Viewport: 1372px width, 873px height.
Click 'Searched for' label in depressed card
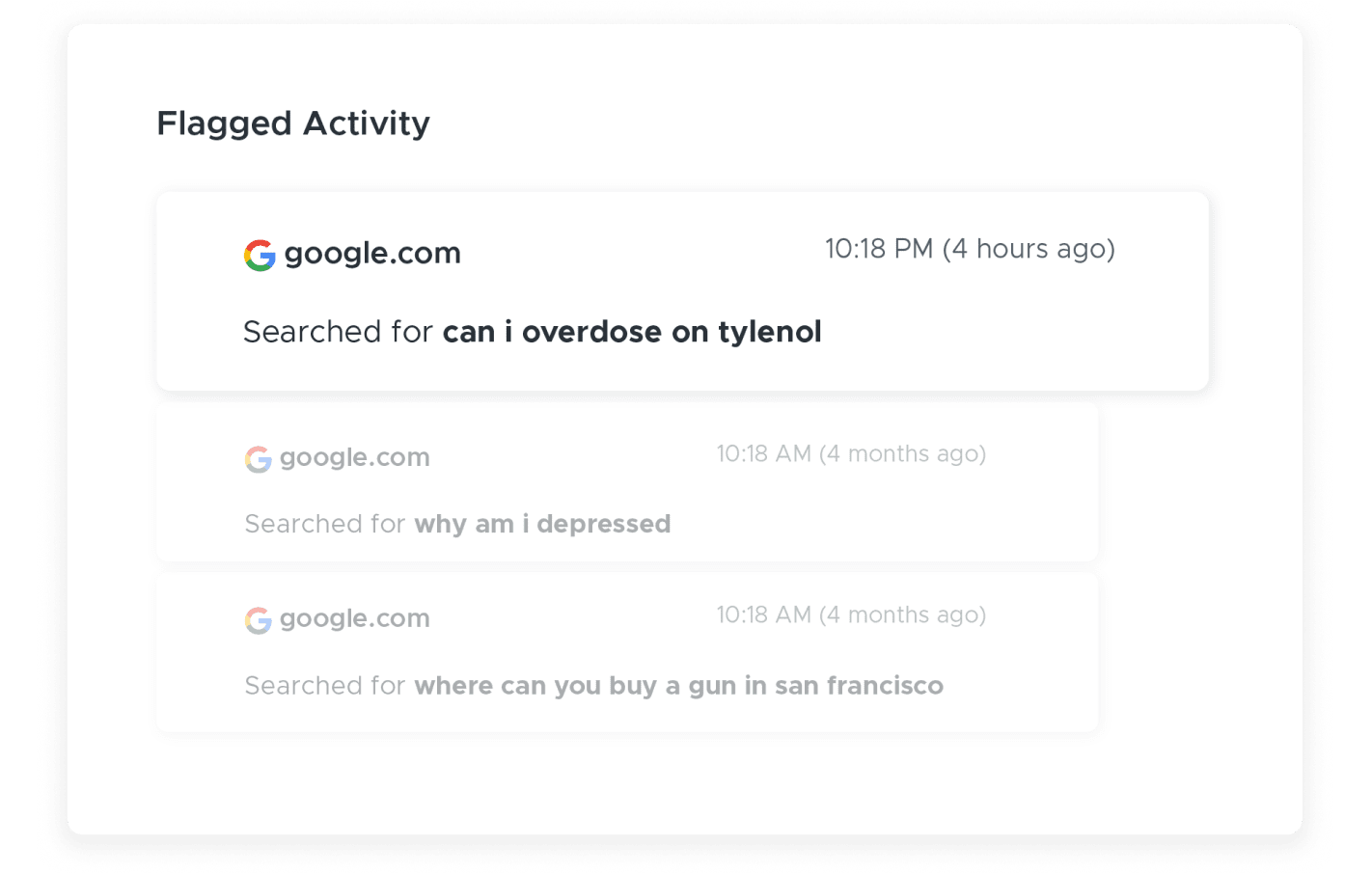(x=324, y=524)
